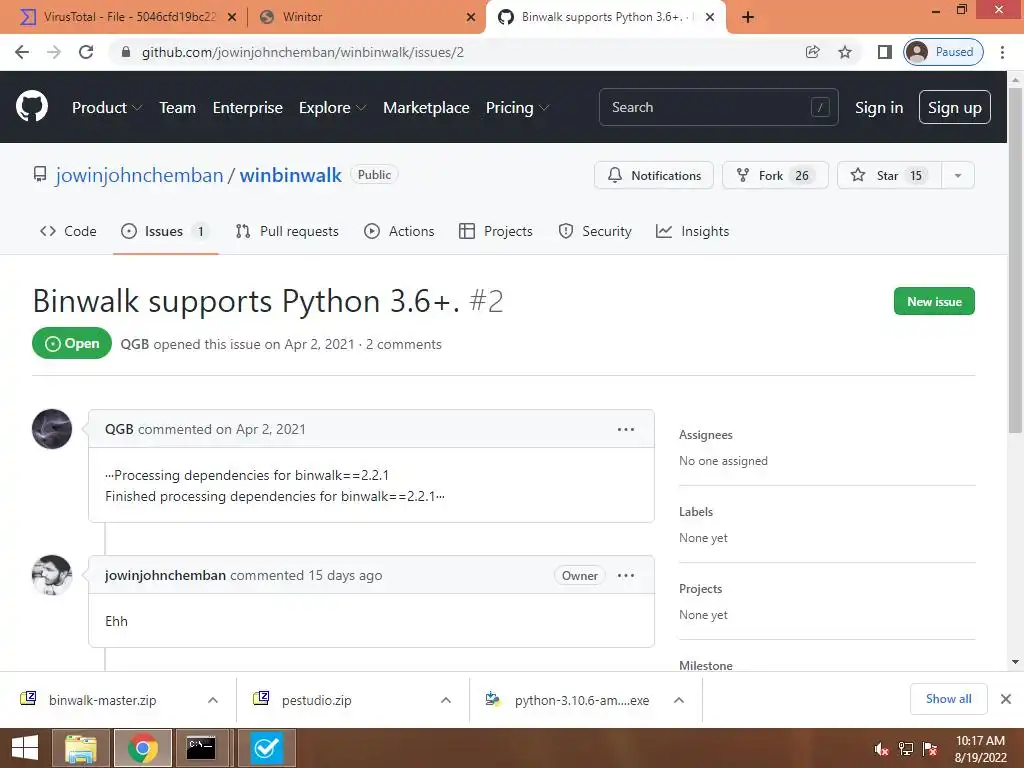Screen dimensions: 1024x768
Task: Open the browser side panel icon
Action: (884, 52)
